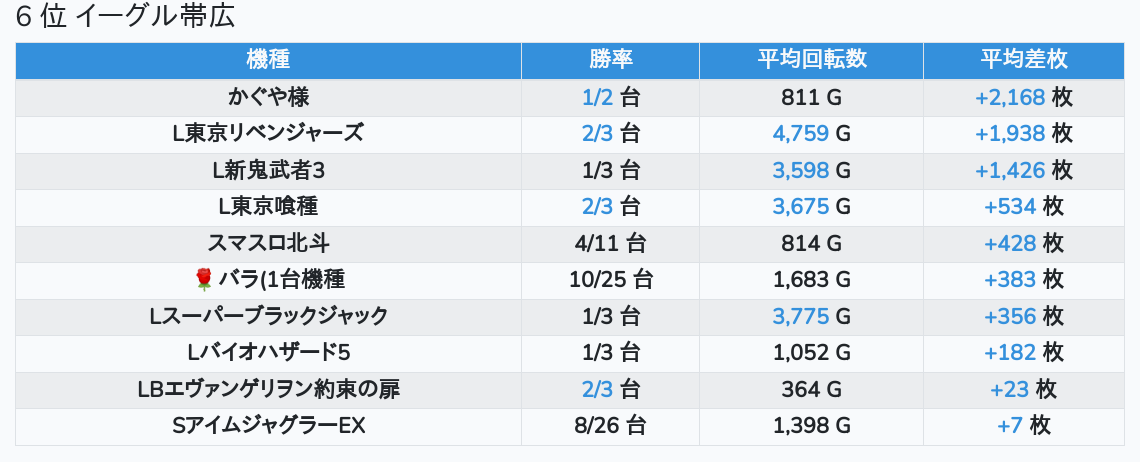
Task: Sort by the 機種 column header
Action: point(268,60)
